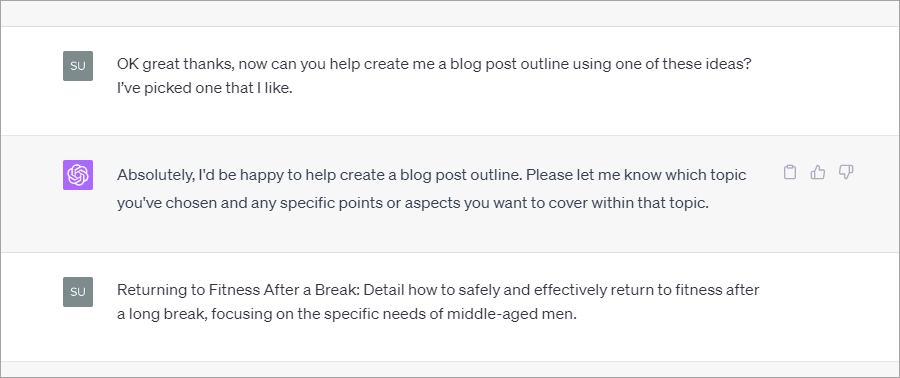Viewport: 900px width, 378px height.
Task: Select the SU avatar beside the fitness message
Action: coord(77,291)
